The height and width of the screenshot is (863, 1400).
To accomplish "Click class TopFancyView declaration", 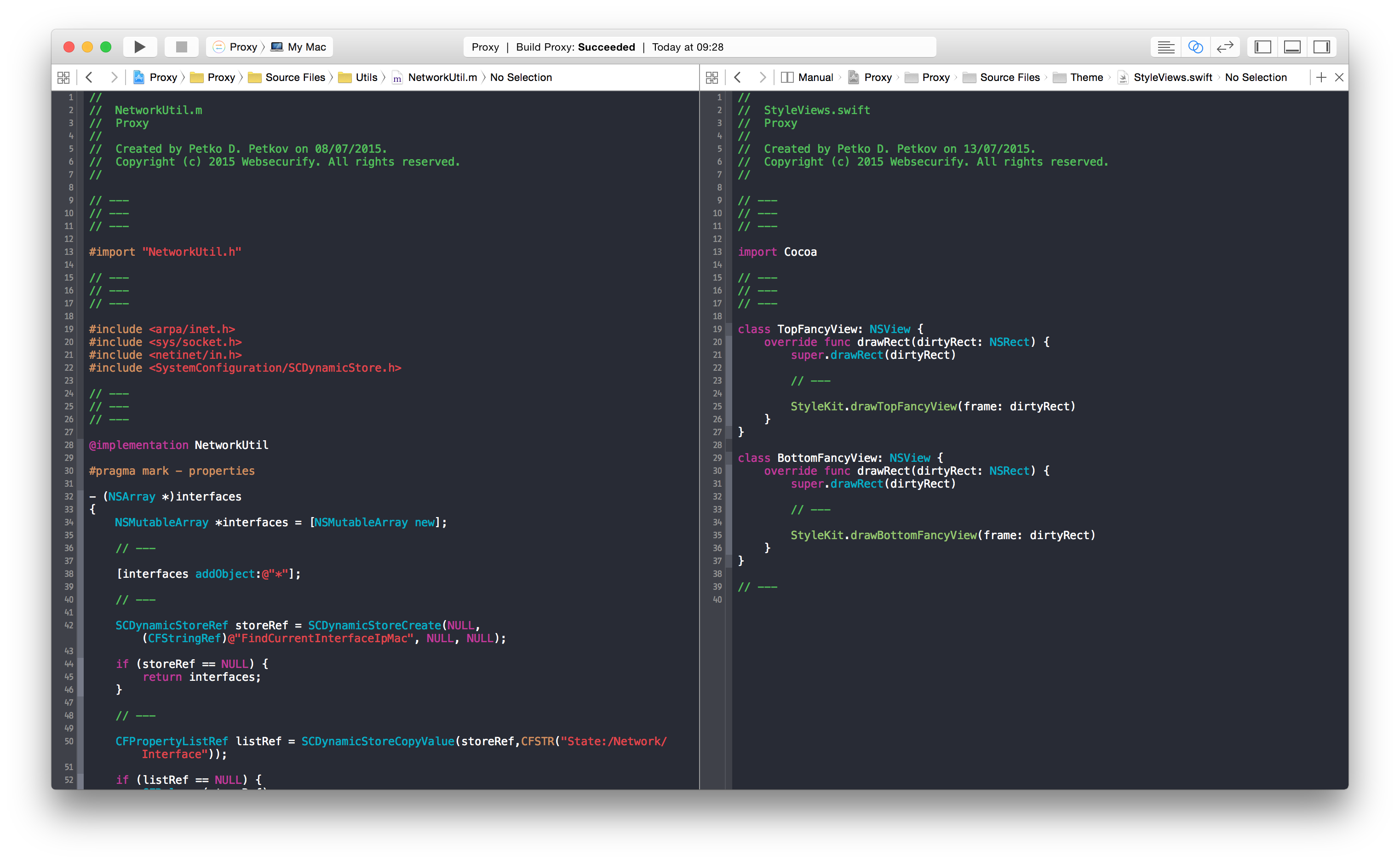I will pos(831,329).
